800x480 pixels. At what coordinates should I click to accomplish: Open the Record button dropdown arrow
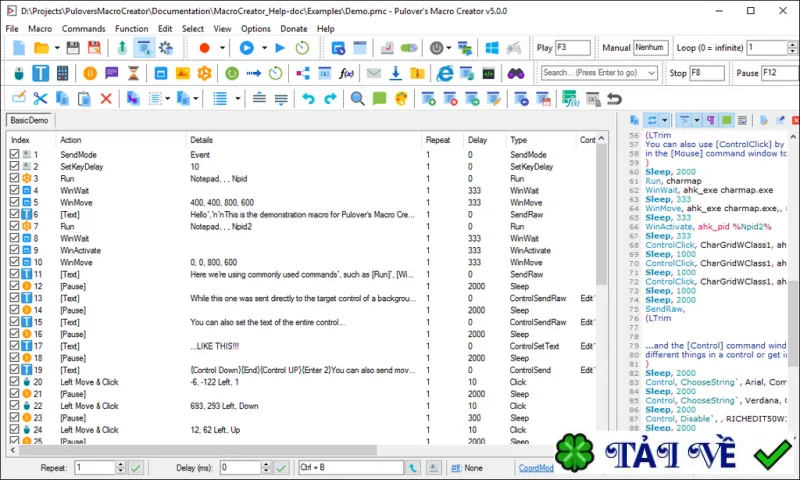[222, 48]
